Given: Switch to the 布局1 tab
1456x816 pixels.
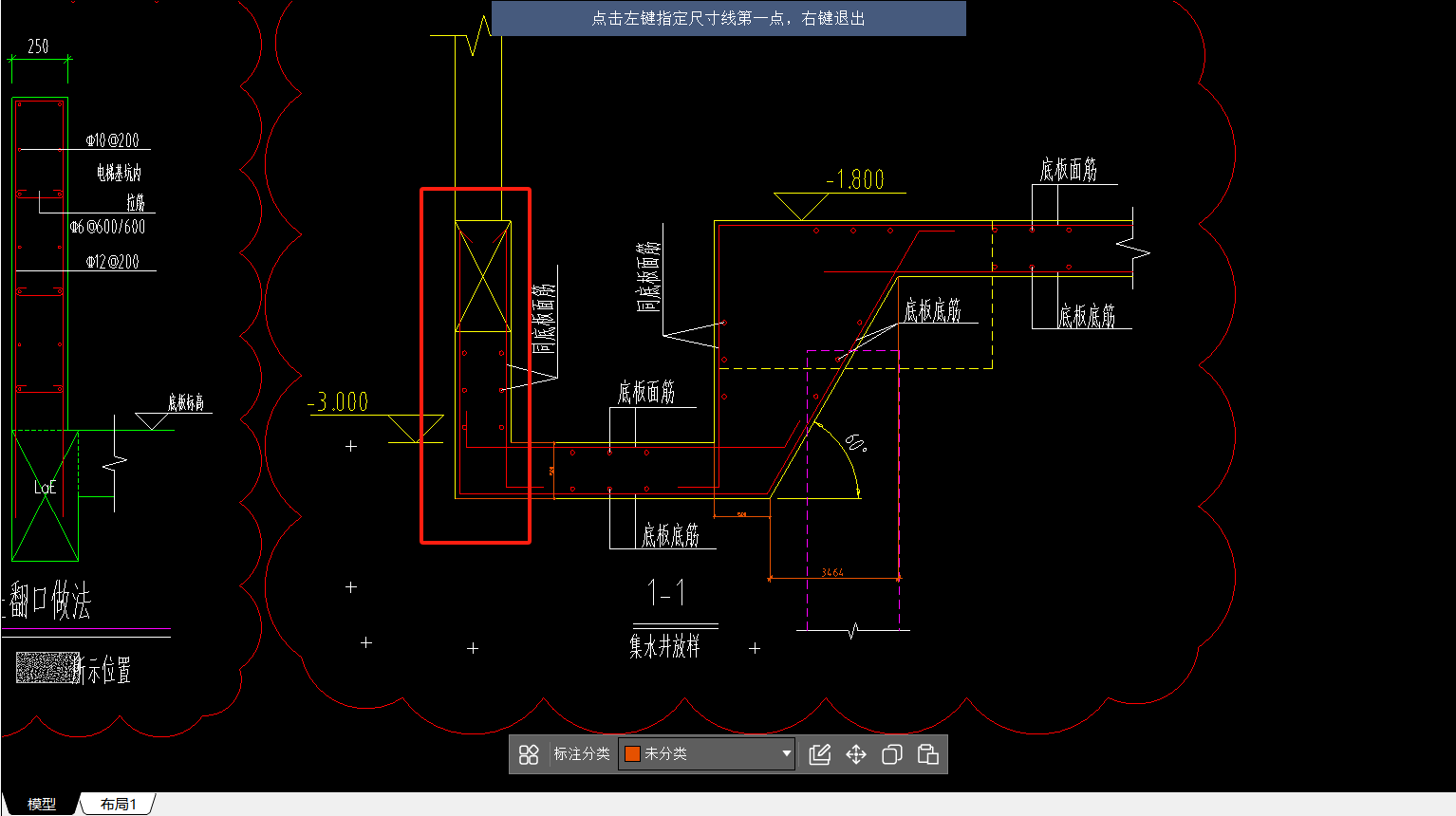Looking at the screenshot, I should pyautogui.click(x=118, y=804).
